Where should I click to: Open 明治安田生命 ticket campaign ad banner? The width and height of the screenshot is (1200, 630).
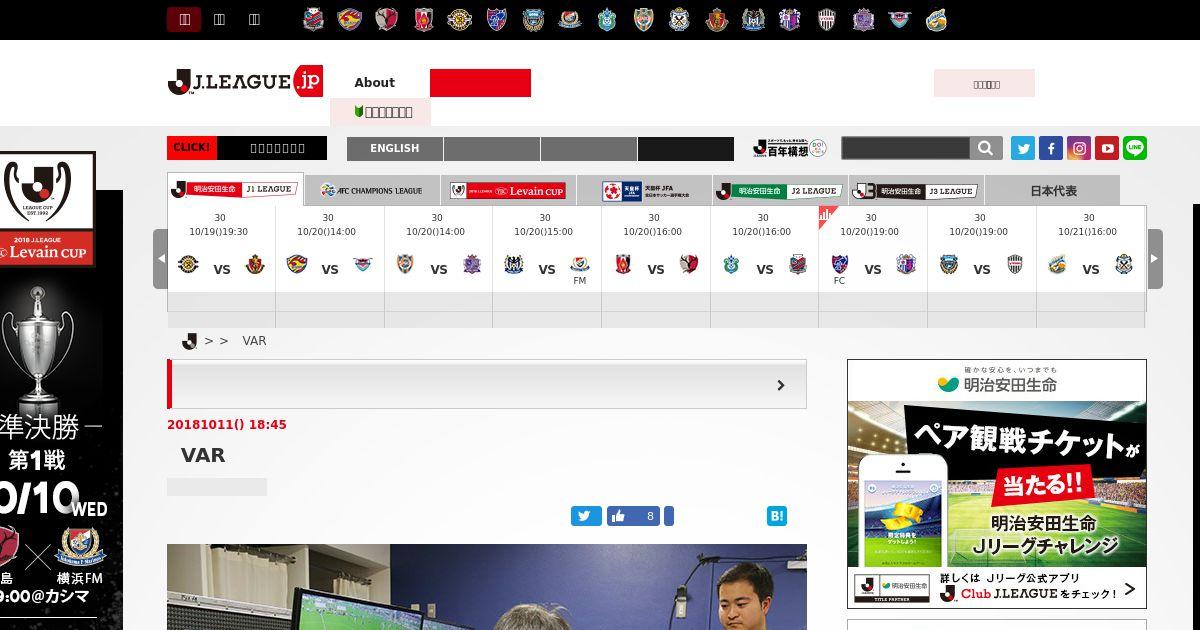click(997, 484)
